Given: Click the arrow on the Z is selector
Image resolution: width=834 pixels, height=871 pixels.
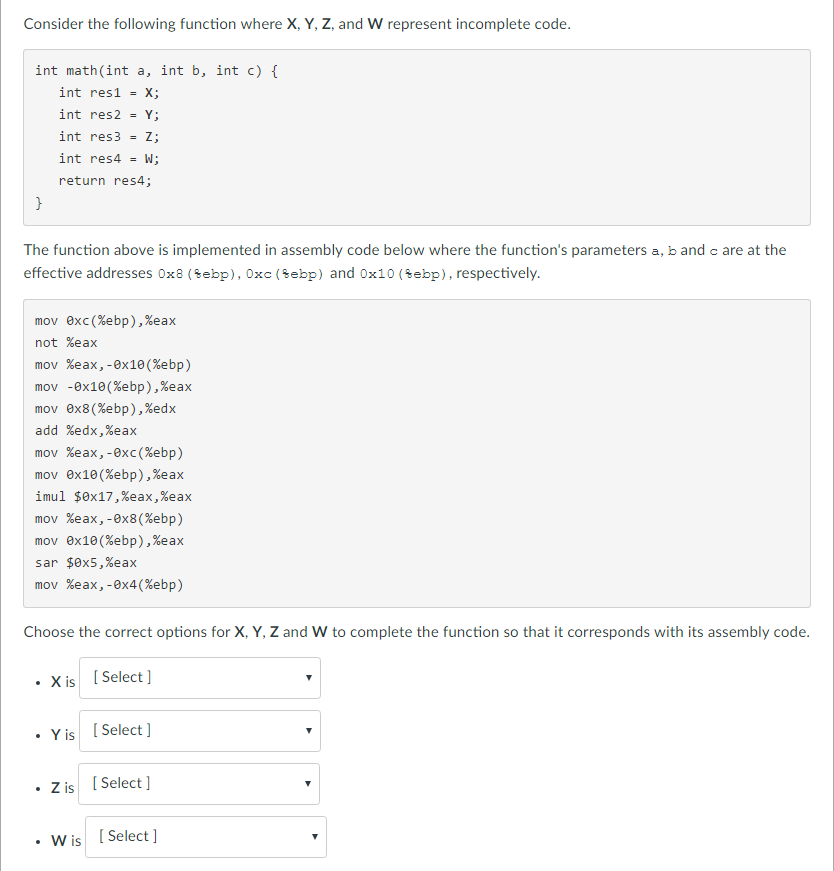Looking at the screenshot, I should 307,783.
